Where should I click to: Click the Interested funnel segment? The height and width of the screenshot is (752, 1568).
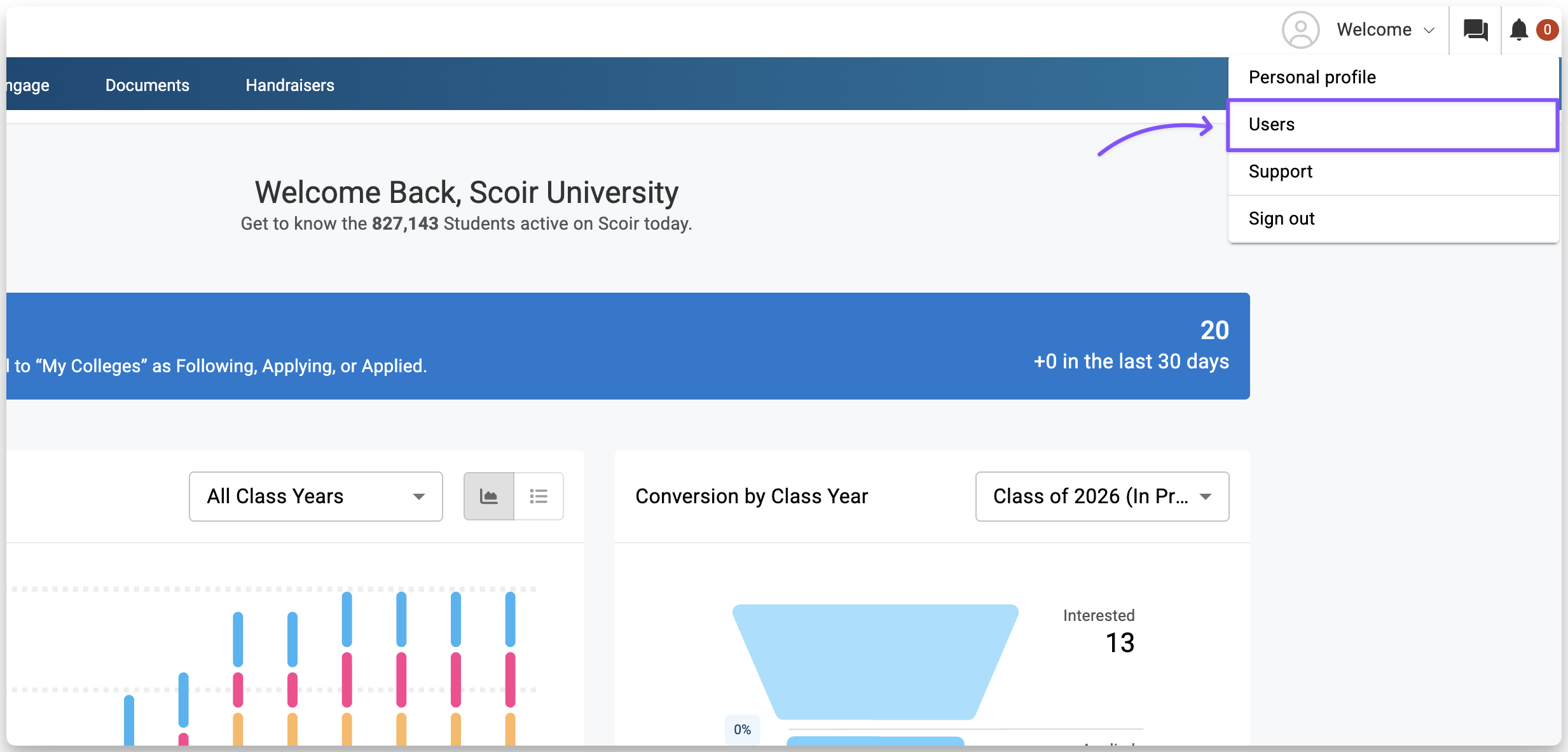coord(874,662)
